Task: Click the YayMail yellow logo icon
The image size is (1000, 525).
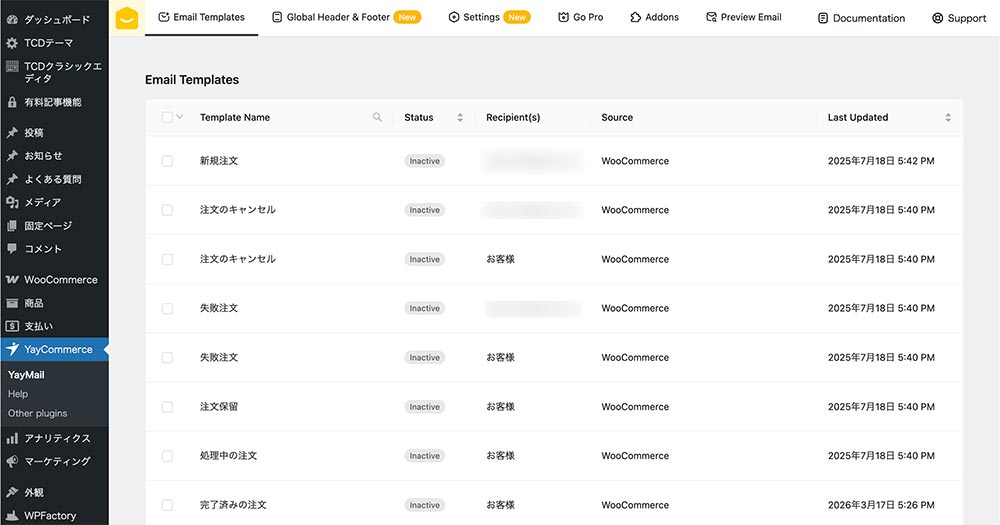Action: 127,18
